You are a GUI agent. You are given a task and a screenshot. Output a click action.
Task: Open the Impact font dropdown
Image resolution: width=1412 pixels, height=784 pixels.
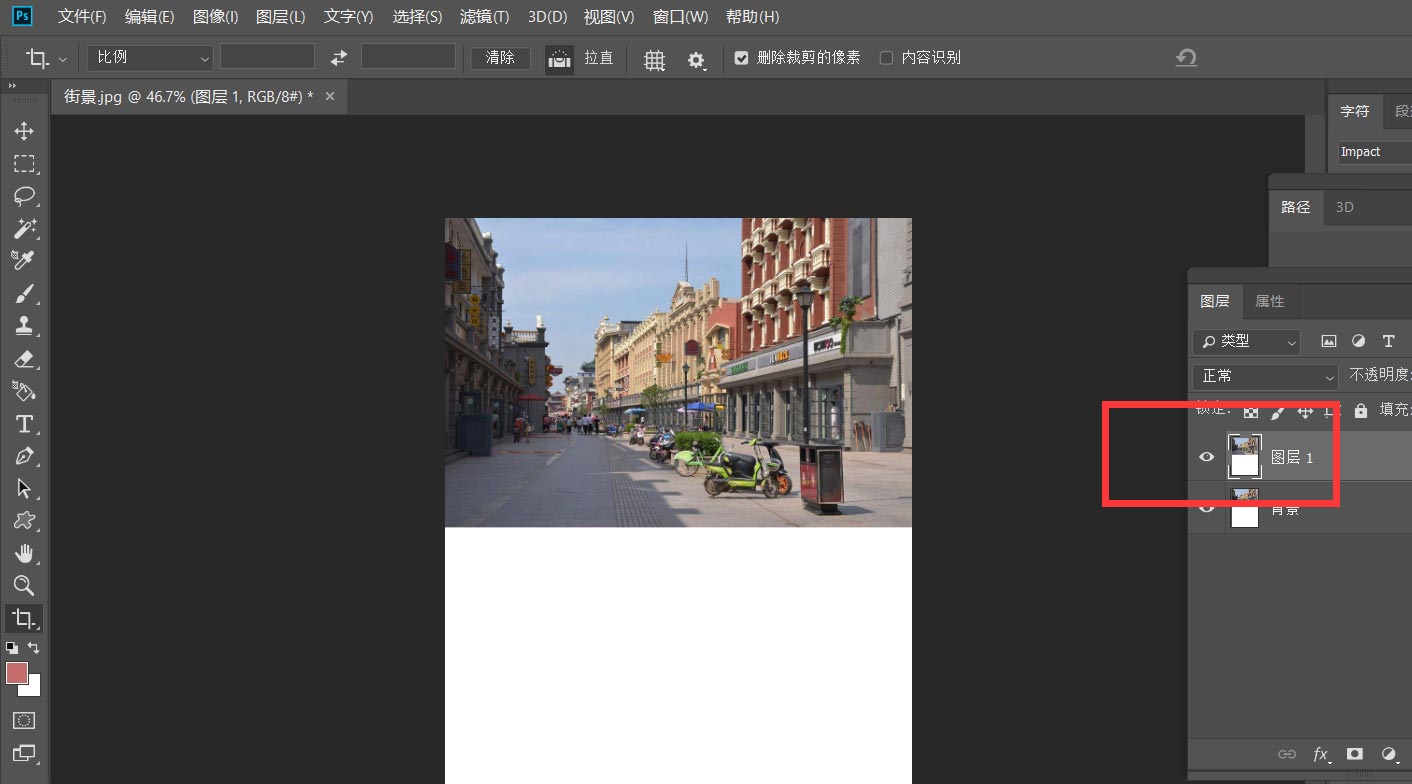1375,152
